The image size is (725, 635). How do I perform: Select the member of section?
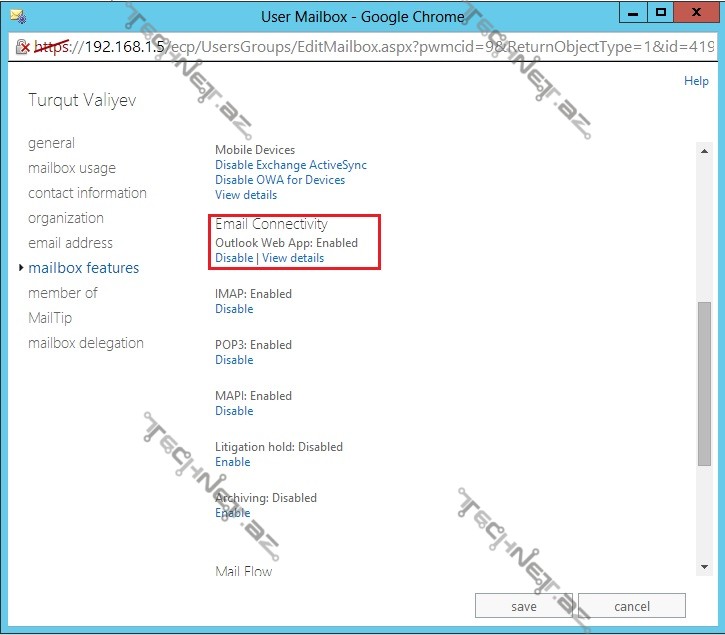coord(63,293)
